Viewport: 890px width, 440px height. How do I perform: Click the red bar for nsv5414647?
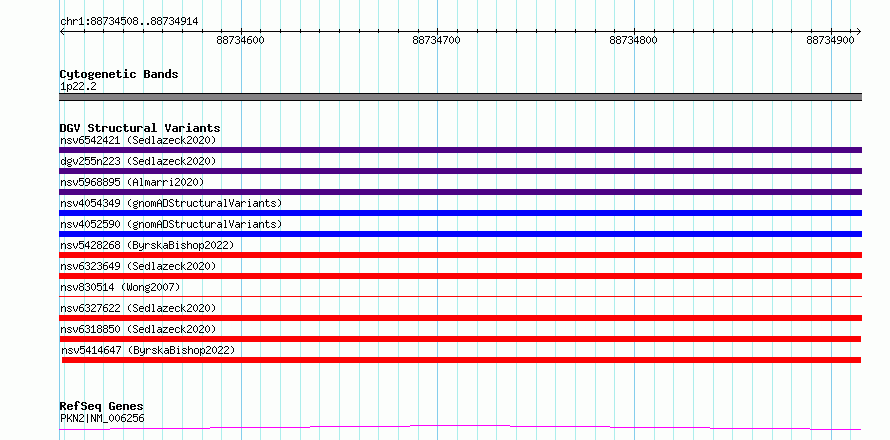pyautogui.click(x=461, y=360)
